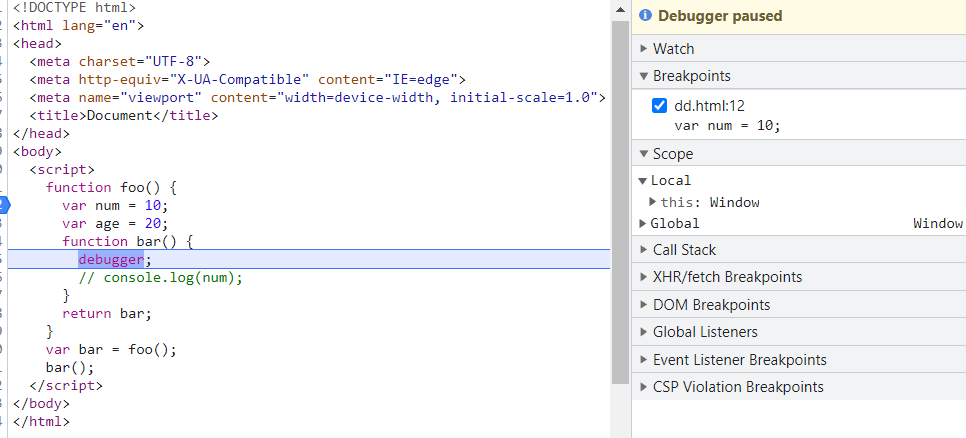Expand Event Listener Breakpoints section
The image size is (966, 438).
click(x=798, y=359)
